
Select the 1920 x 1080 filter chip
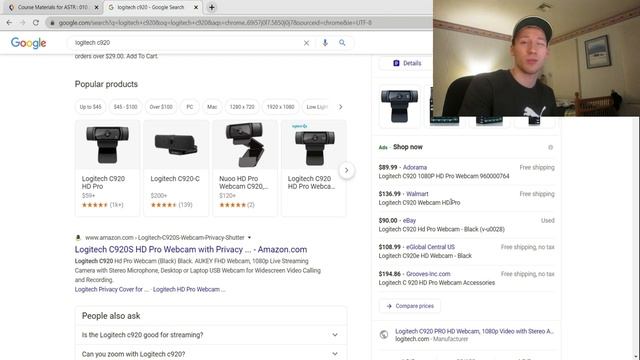pyautogui.click(x=280, y=107)
